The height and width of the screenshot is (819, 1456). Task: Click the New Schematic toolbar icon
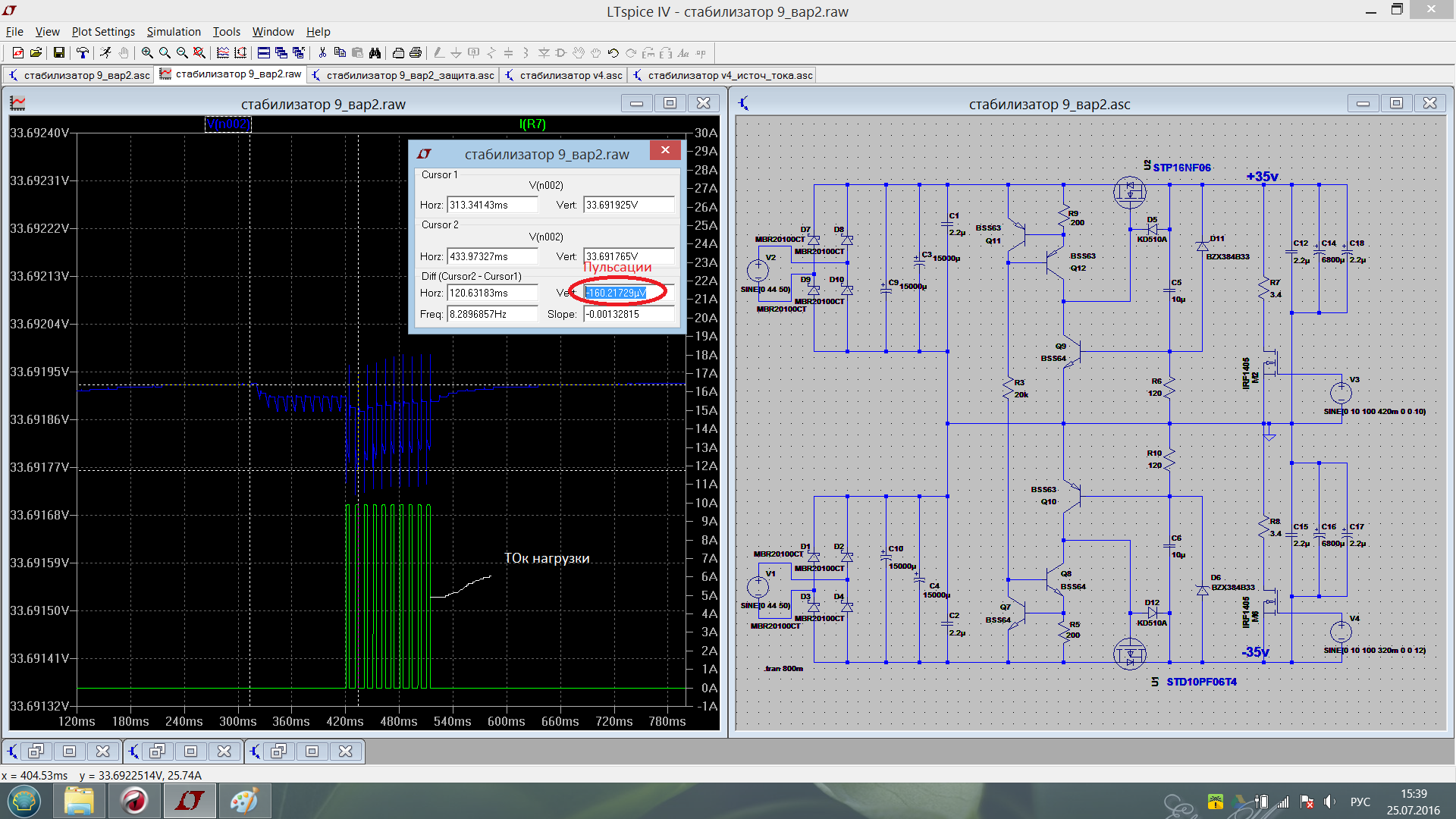point(17,53)
